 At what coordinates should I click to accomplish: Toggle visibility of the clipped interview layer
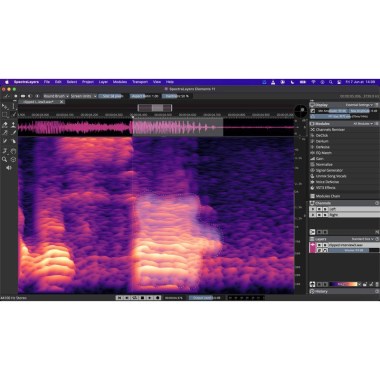point(319,245)
